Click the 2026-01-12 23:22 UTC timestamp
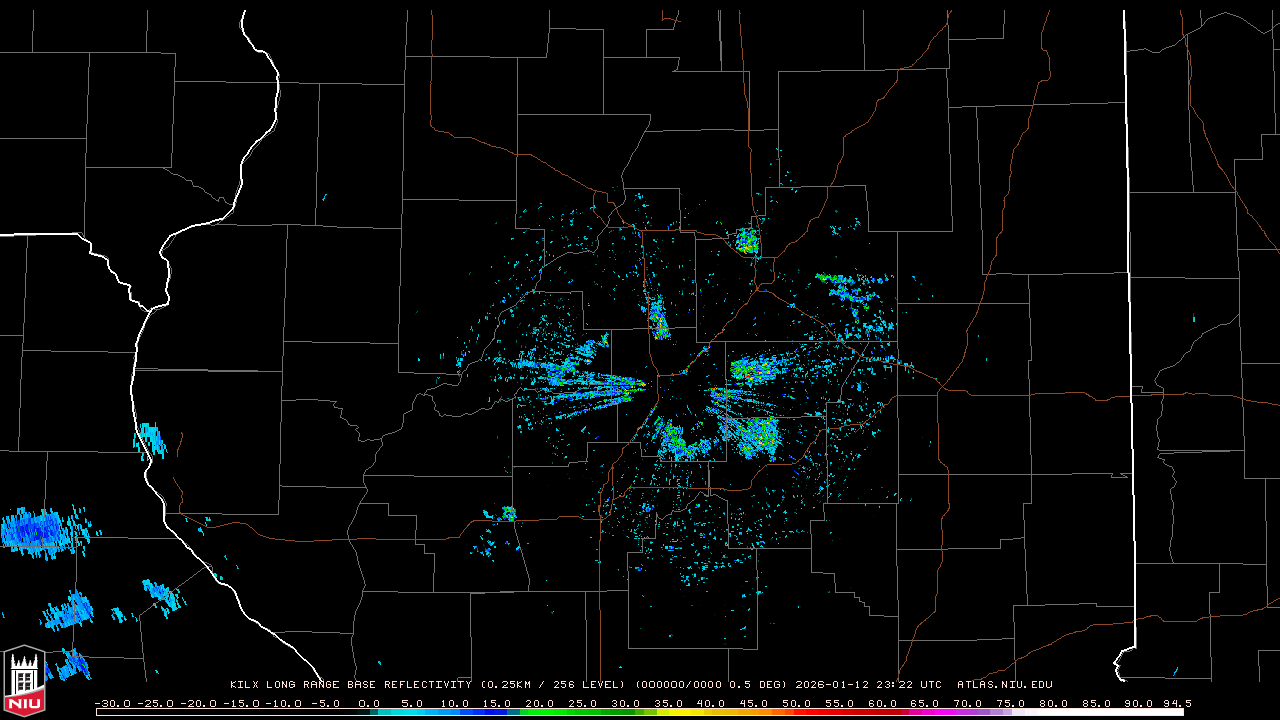This screenshot has height=720, width=1280. click(868, 685)
